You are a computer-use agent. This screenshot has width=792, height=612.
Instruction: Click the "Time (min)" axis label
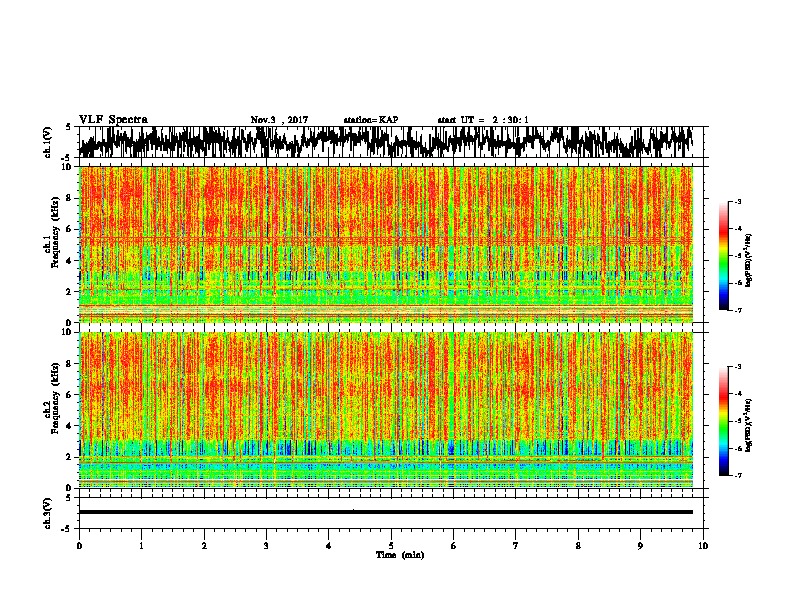pyautogui.click(x=400, y=555)
